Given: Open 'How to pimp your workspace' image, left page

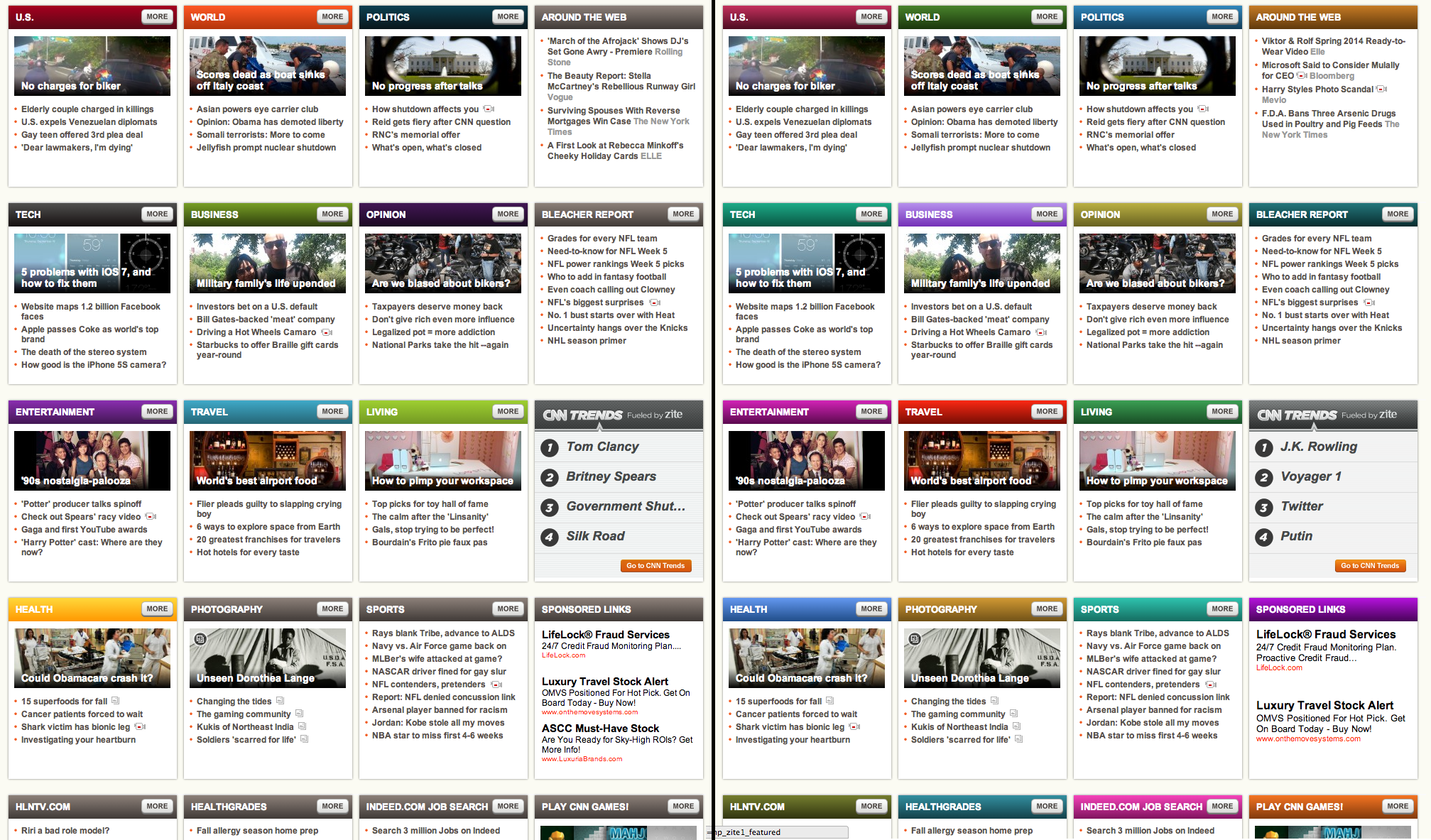Looking at the screenshot, I should coord(443,461).
